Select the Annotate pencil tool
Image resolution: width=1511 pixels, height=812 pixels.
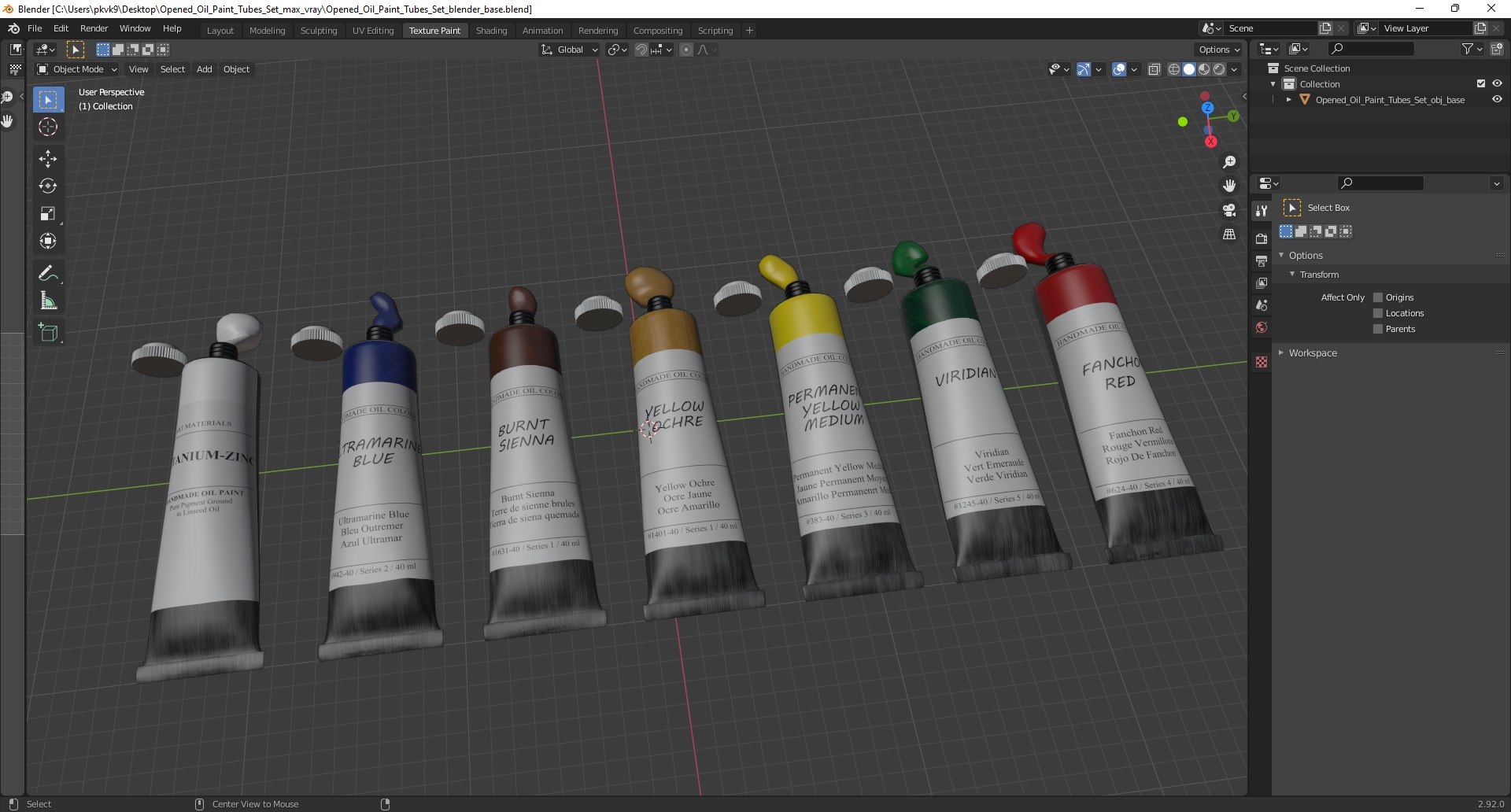48,274
